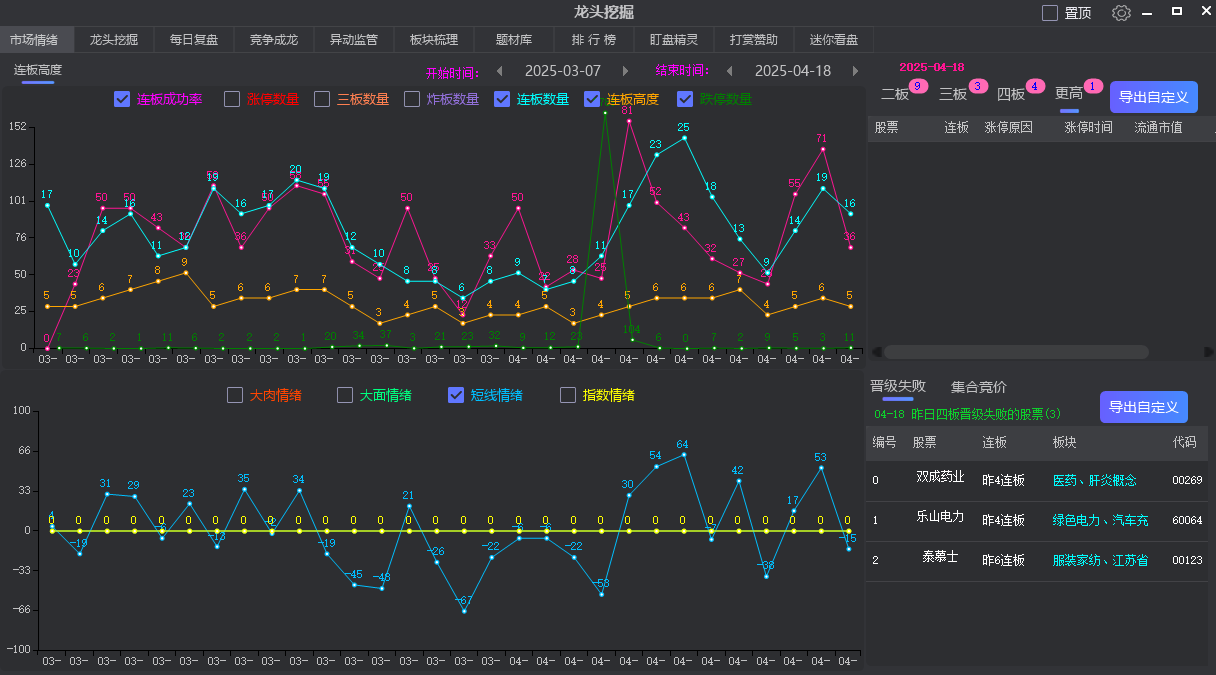Click 导出自定义 button above 晋级失败 table
Screen dimensions: 1216x675
click(1143, 407)
